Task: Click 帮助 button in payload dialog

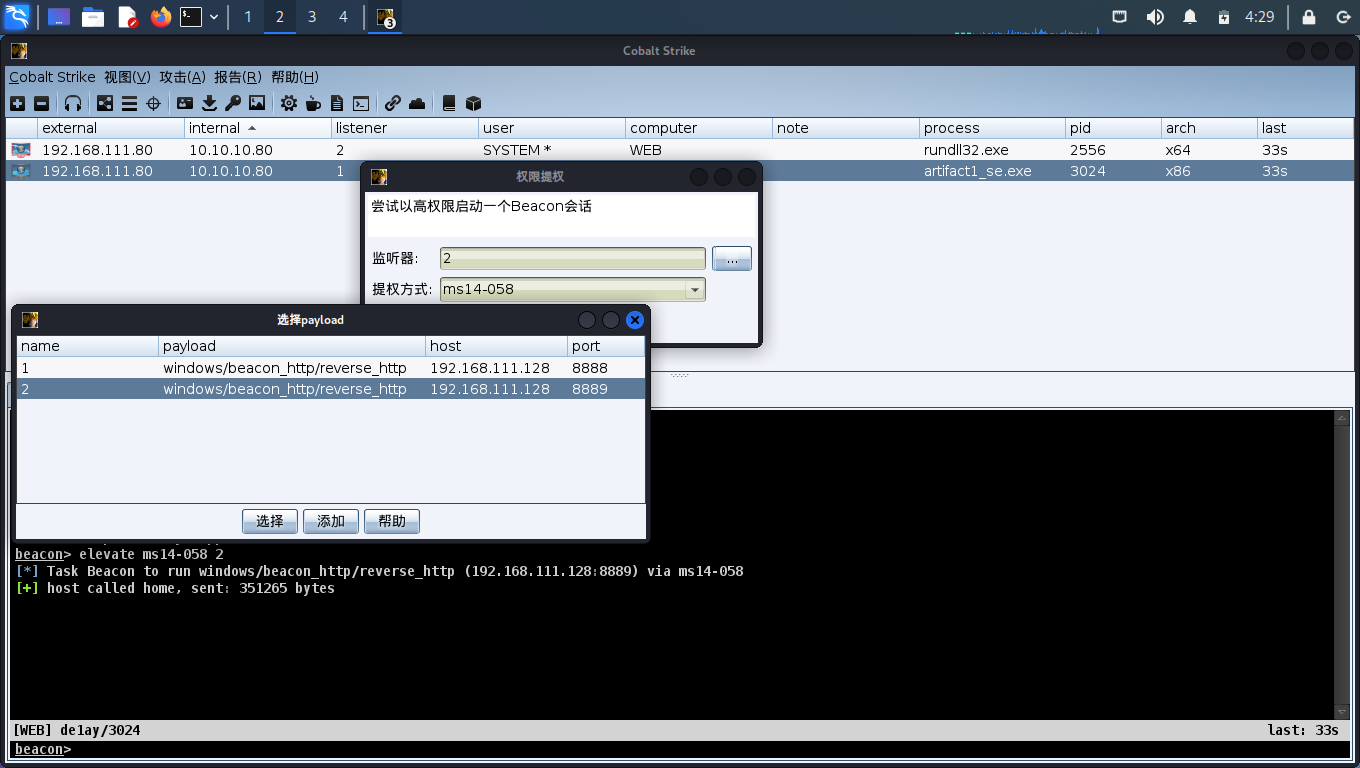Action: [392, 521]
